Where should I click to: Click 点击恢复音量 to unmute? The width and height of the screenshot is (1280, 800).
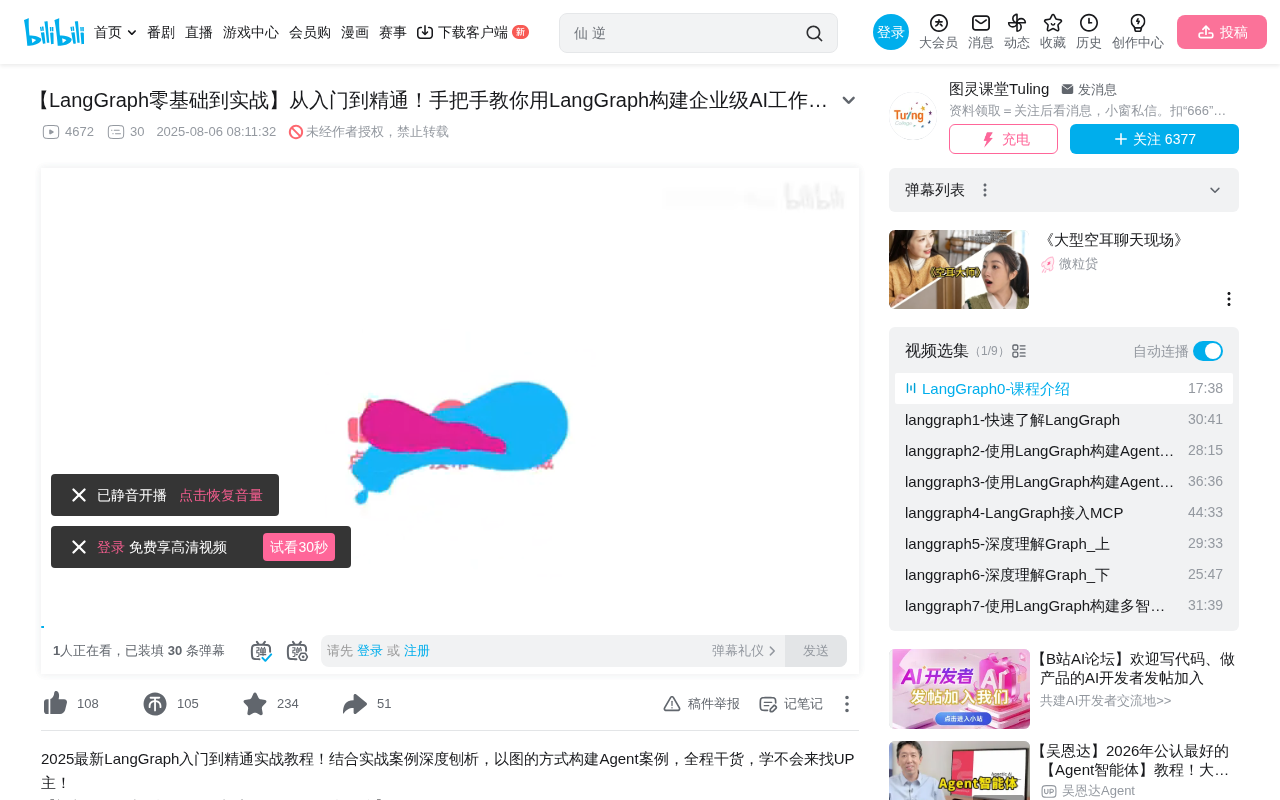point(221,495)
